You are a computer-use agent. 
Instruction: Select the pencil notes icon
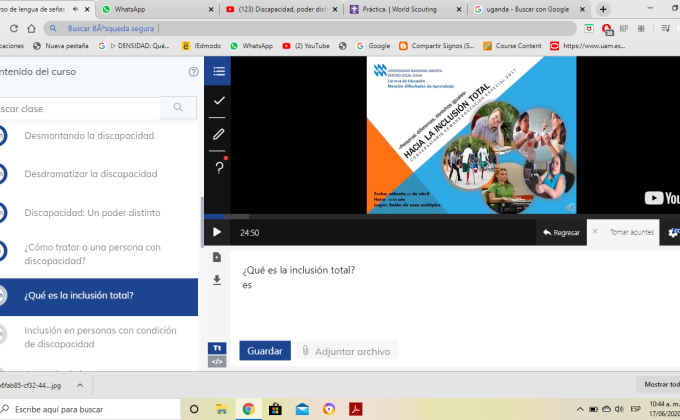tap(219, 135)
